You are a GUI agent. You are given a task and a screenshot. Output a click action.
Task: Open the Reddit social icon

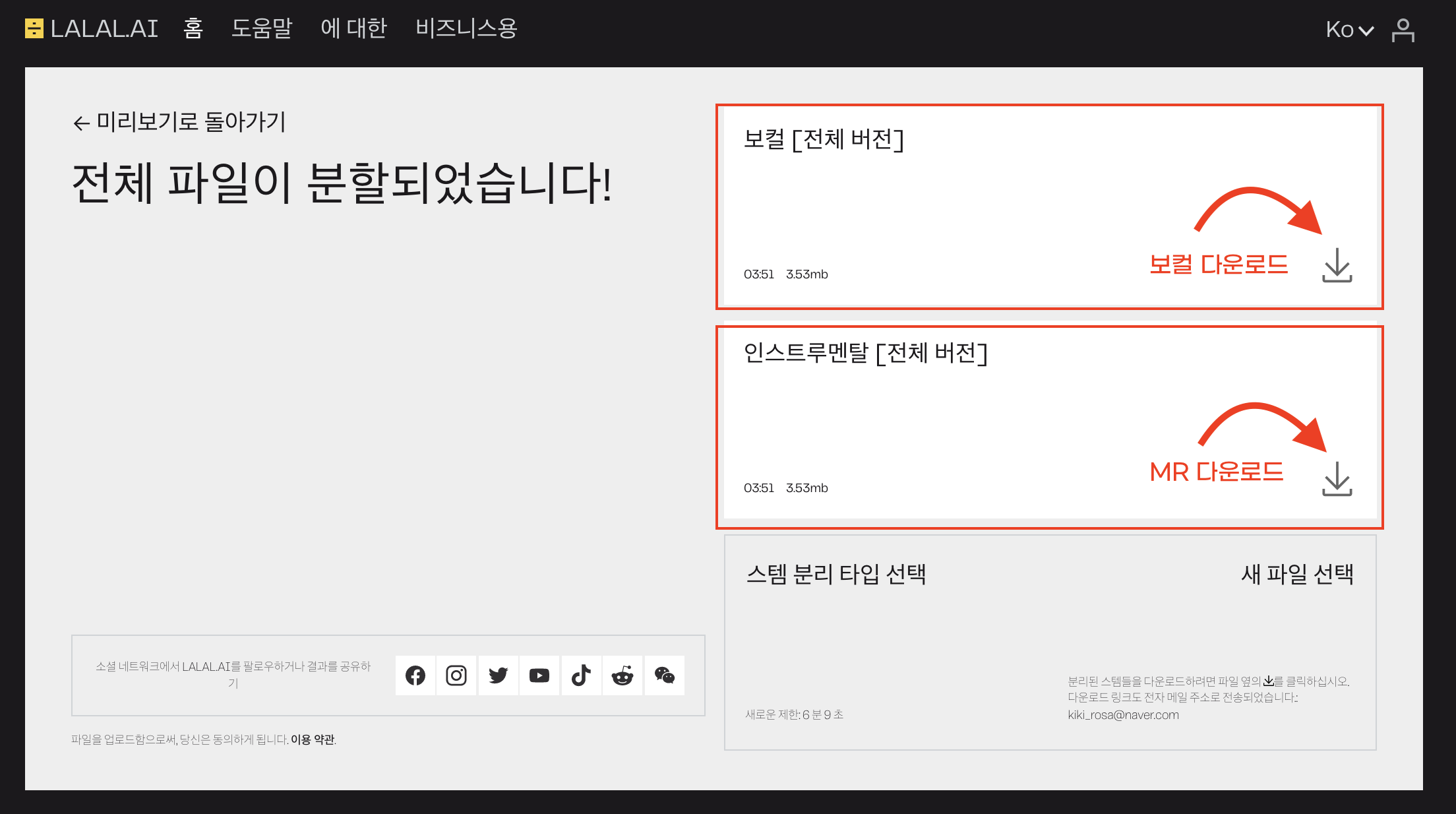coord(622,675)
